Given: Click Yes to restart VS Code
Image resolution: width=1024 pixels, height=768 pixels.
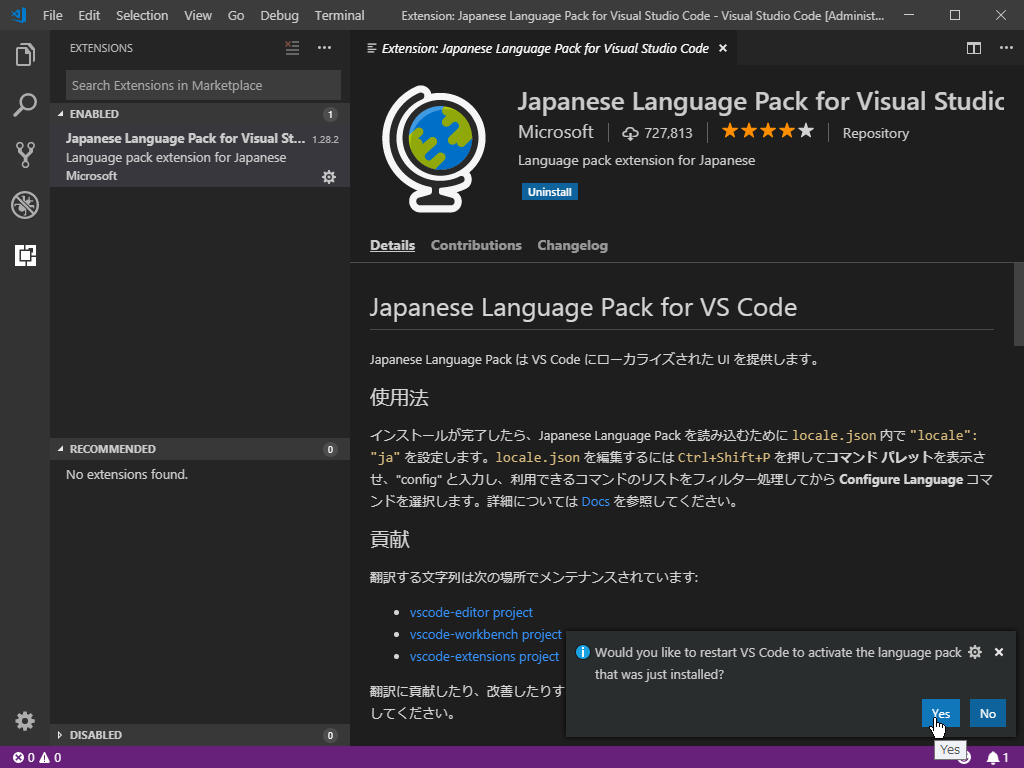Looking at the screenshot, I should coord(939,713).
